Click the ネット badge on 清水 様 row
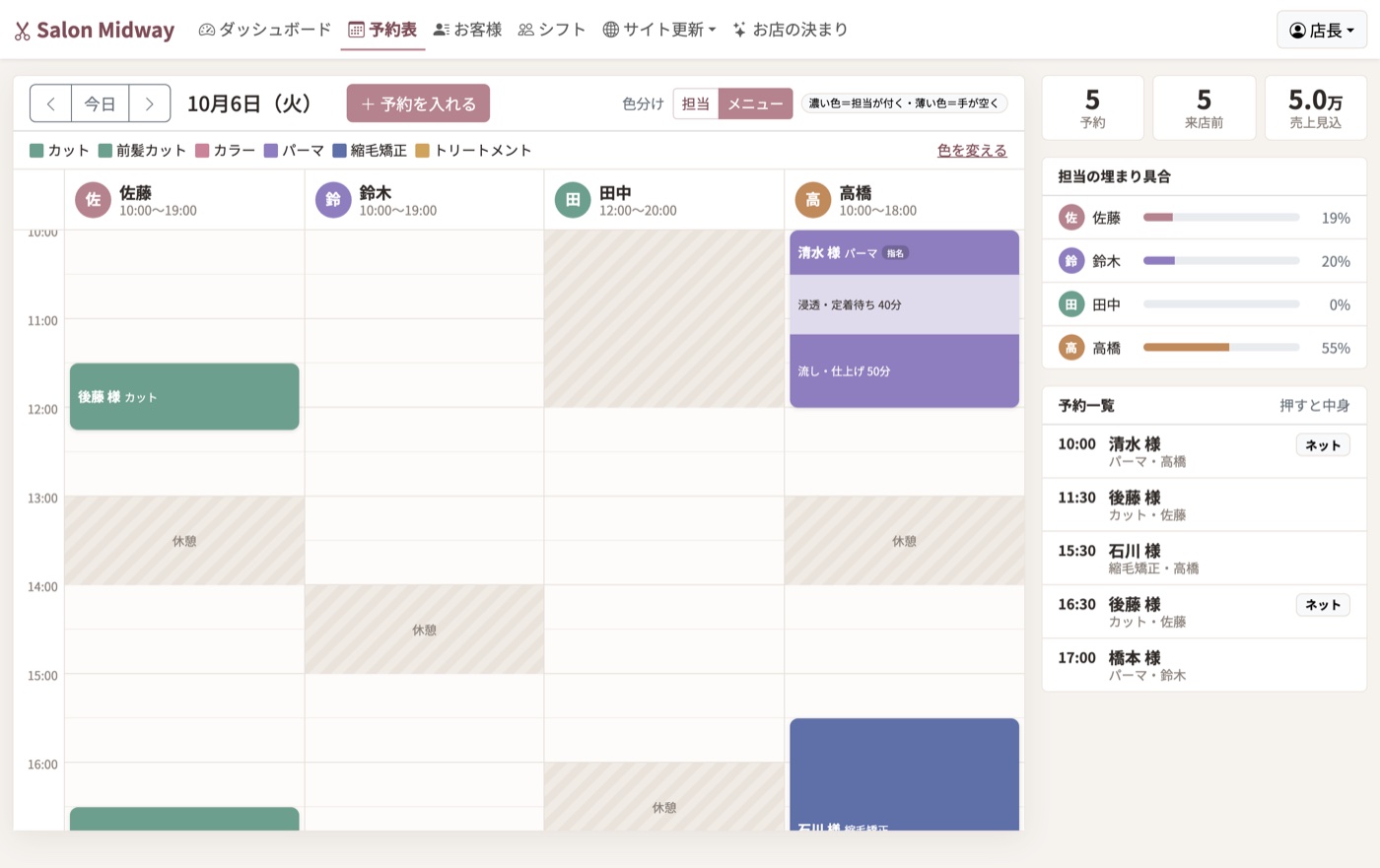Viewport: 1380px width, 868px height. [1323, 445]
